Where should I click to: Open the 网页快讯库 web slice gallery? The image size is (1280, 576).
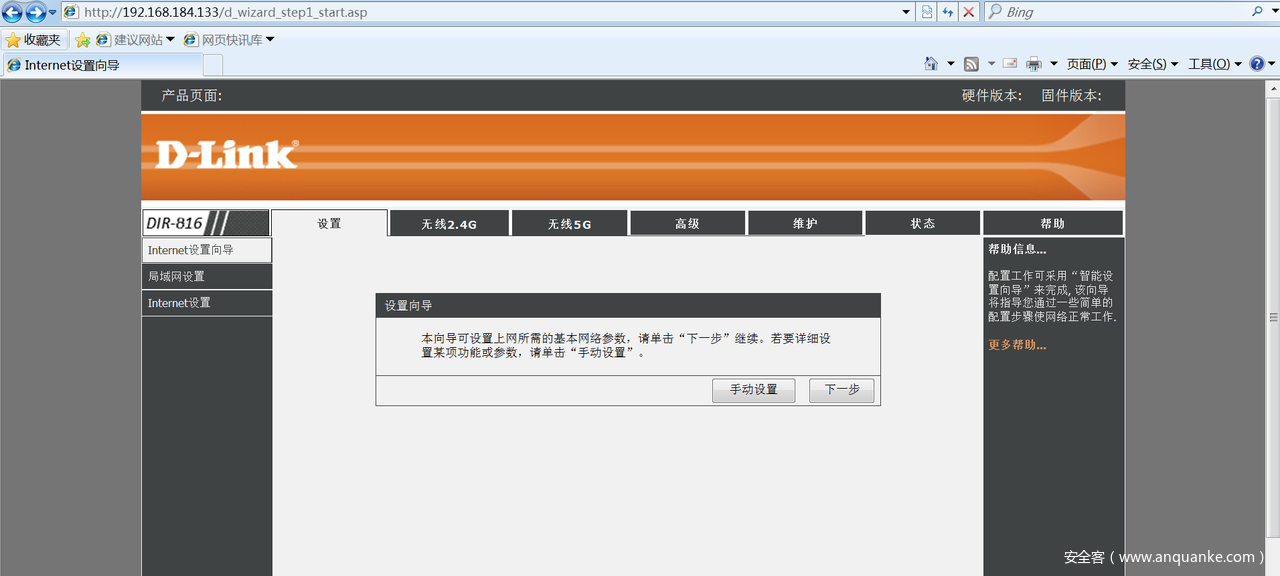(229, 40)
